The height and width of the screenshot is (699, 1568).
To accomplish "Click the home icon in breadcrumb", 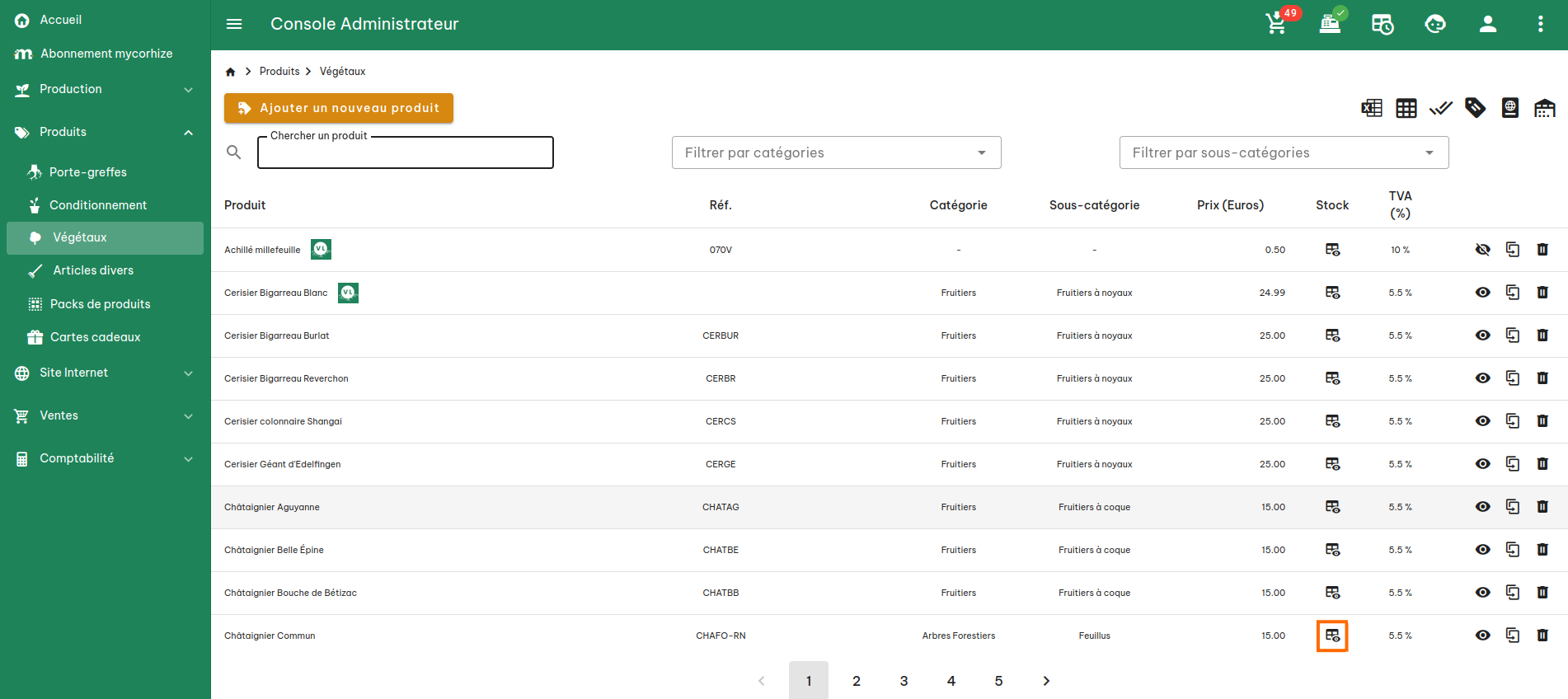I will tap(231, 72).
